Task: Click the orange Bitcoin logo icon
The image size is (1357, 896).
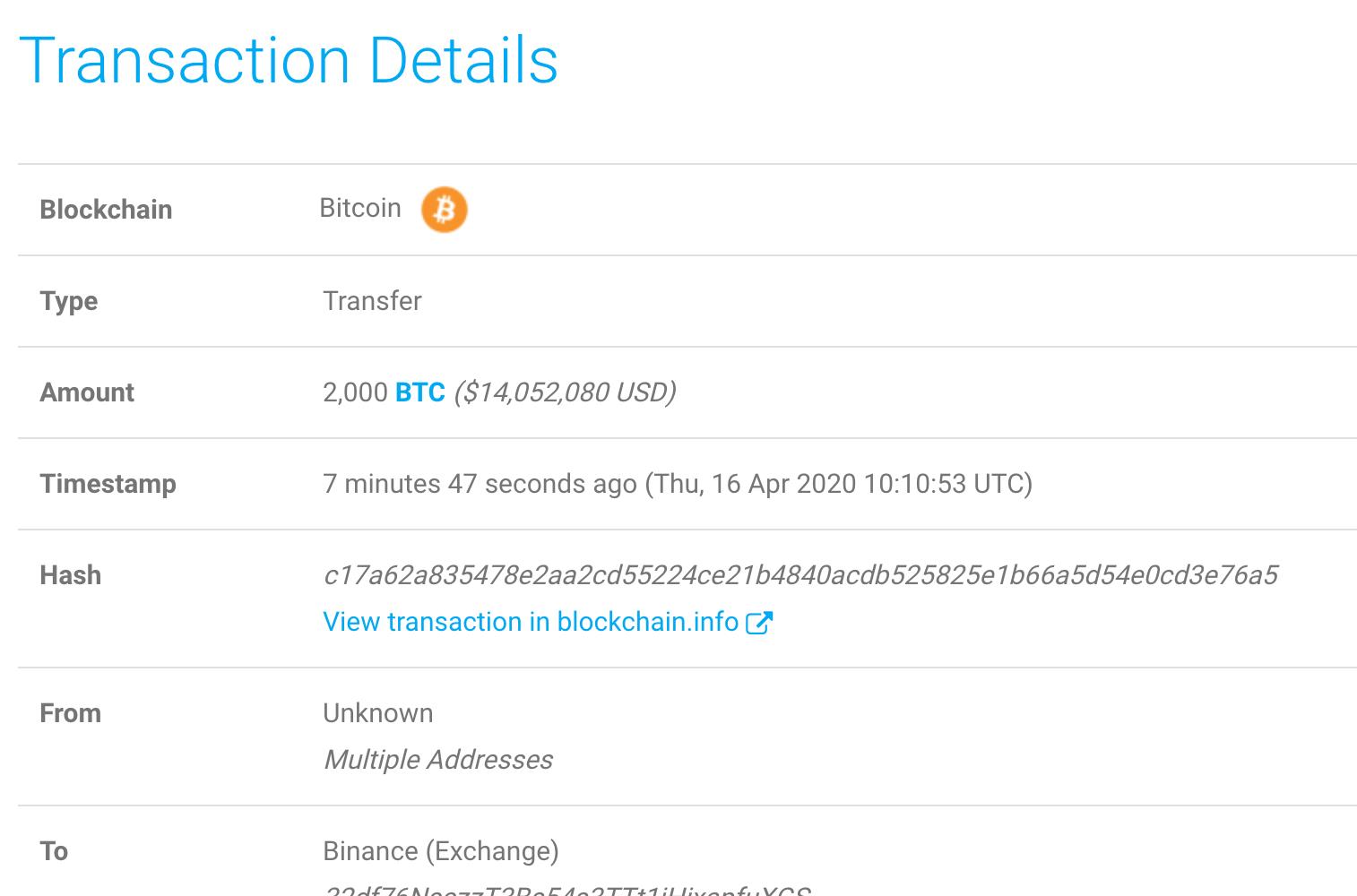Action: pos(445,210)
